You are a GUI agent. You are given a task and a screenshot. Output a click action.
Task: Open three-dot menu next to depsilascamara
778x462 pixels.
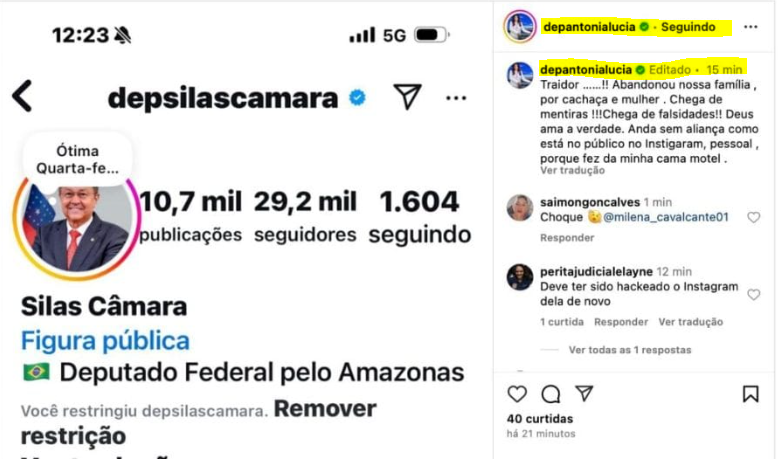point(456,98)
